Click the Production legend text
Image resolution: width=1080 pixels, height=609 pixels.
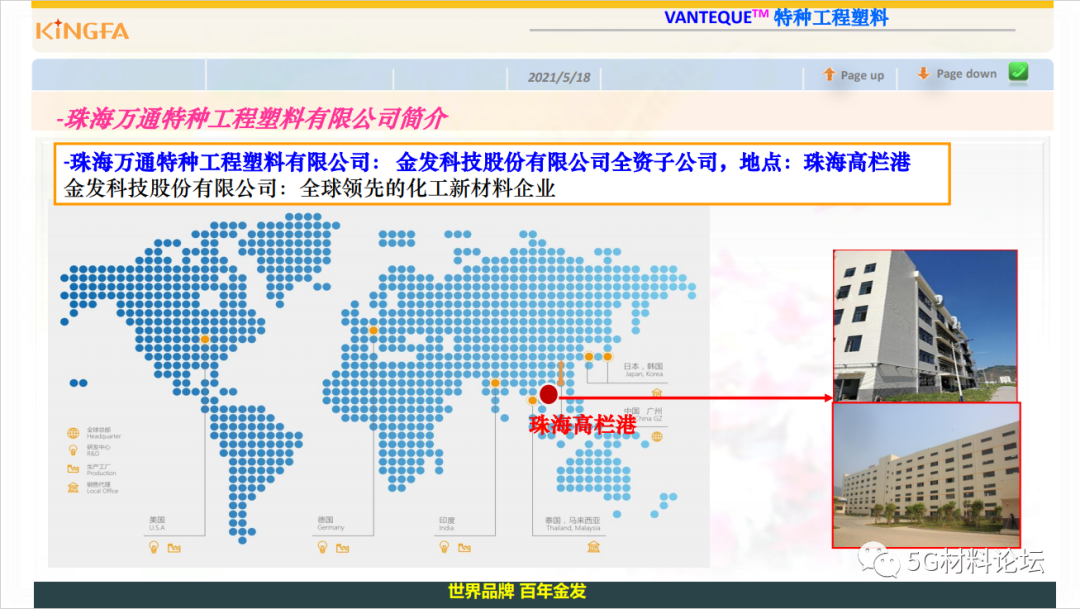[x=101, y=470]
